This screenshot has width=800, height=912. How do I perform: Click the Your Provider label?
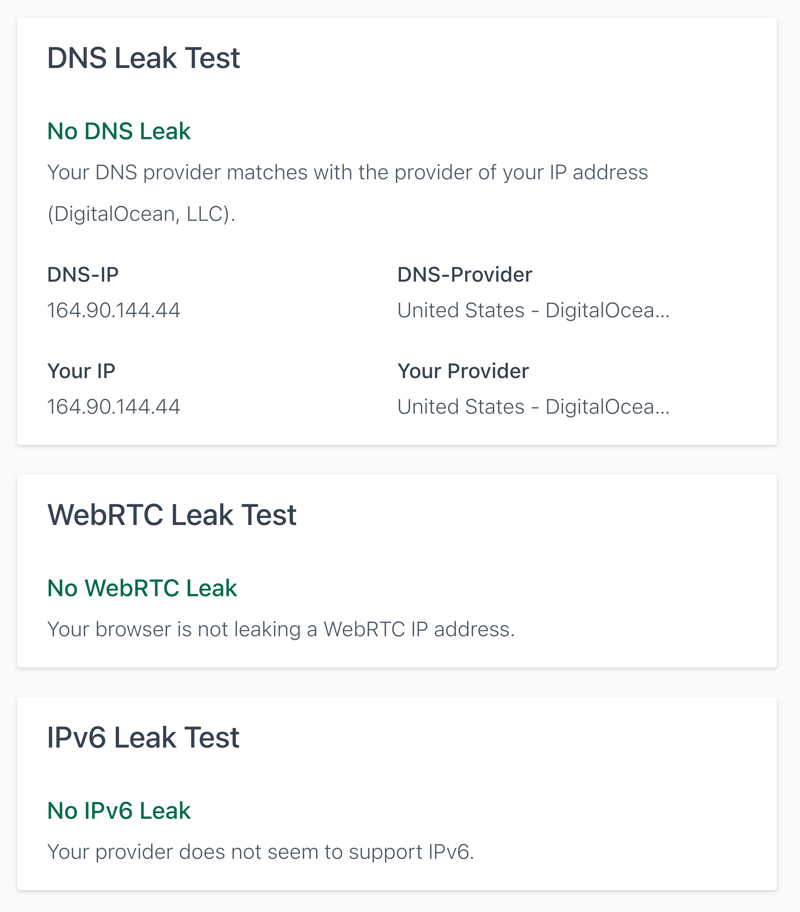463,371
